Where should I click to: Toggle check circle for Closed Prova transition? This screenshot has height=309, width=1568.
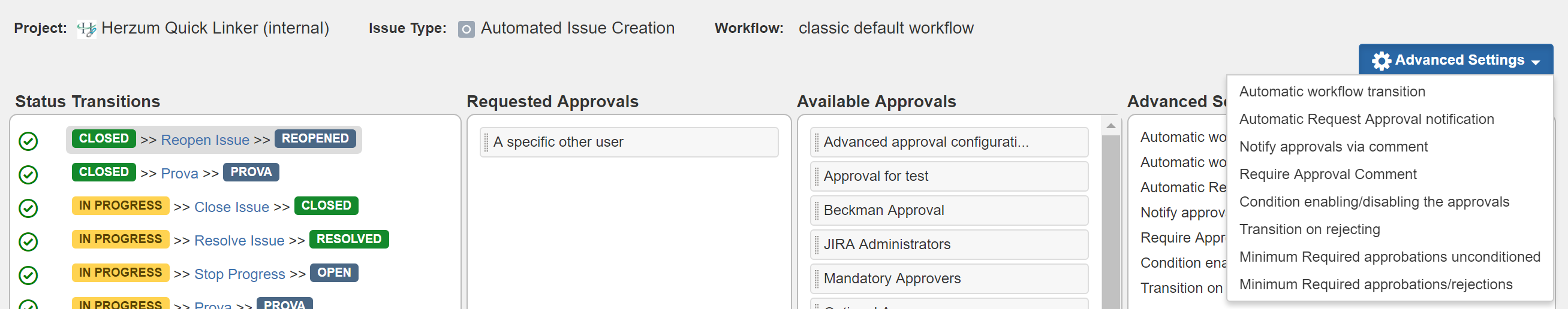click(28, 175)
